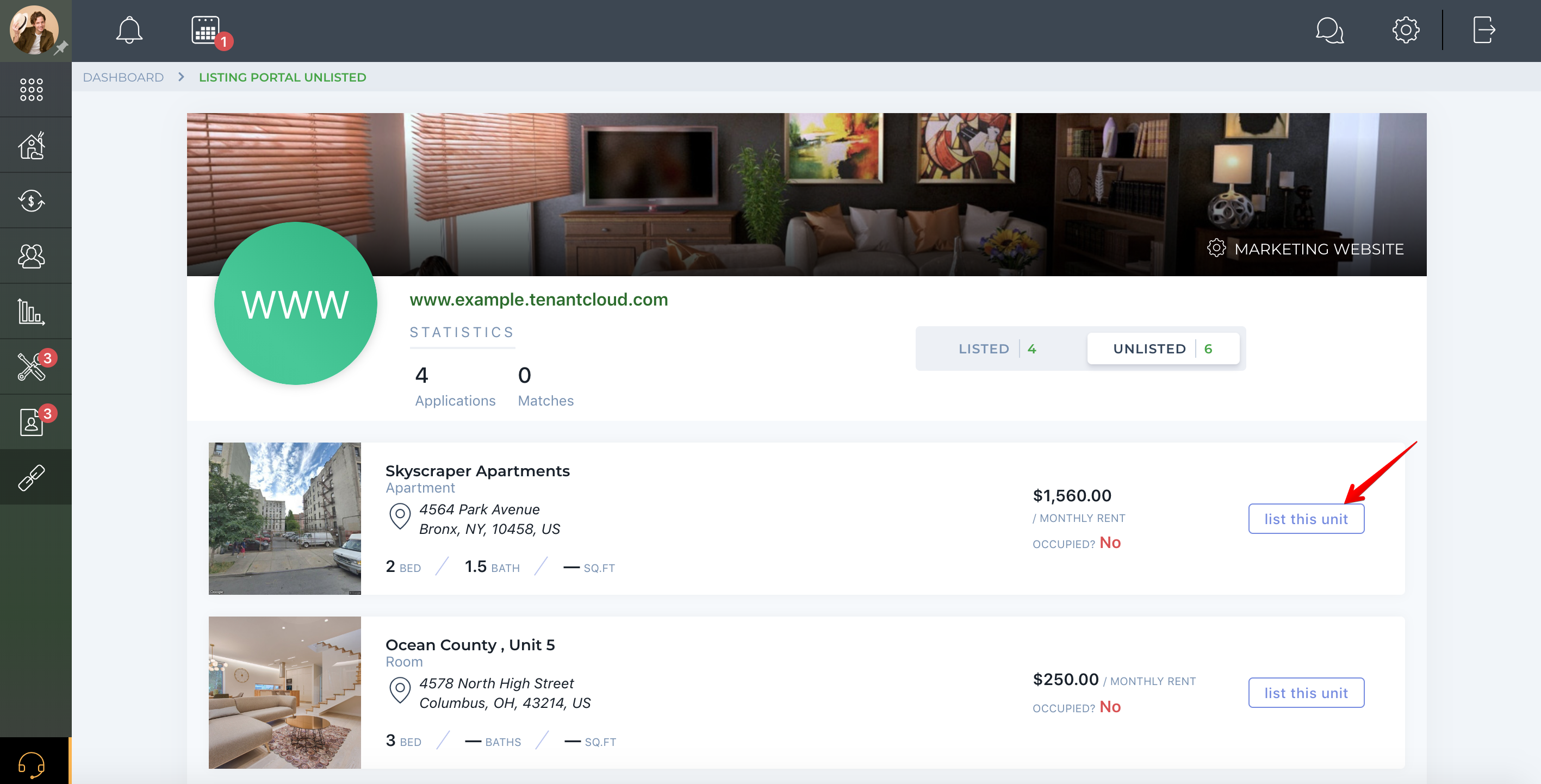Open the dashboard grid menu icon

coord(31,89)
